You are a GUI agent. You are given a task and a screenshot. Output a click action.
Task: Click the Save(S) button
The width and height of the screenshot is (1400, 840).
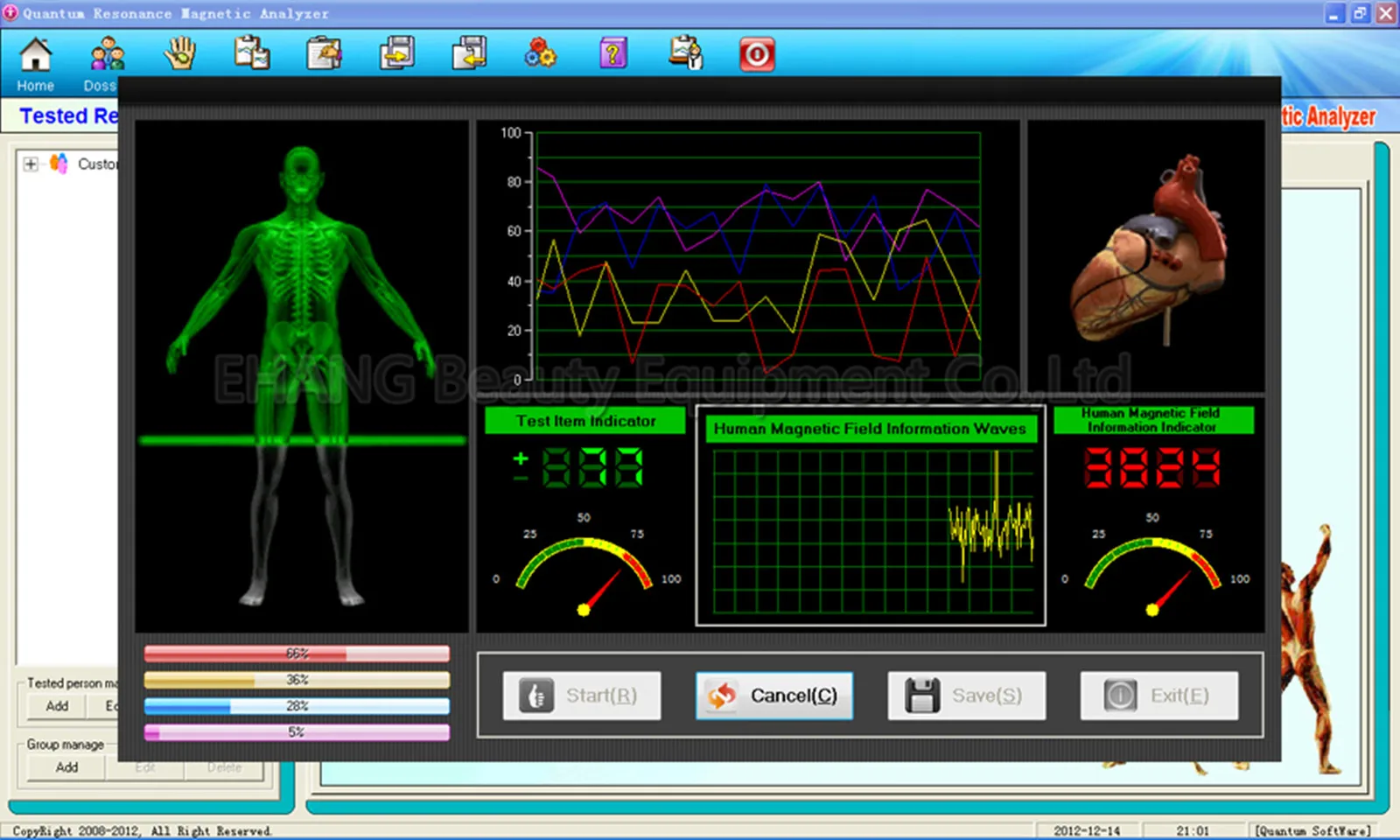pyautogui.click(x=966, y=696)
